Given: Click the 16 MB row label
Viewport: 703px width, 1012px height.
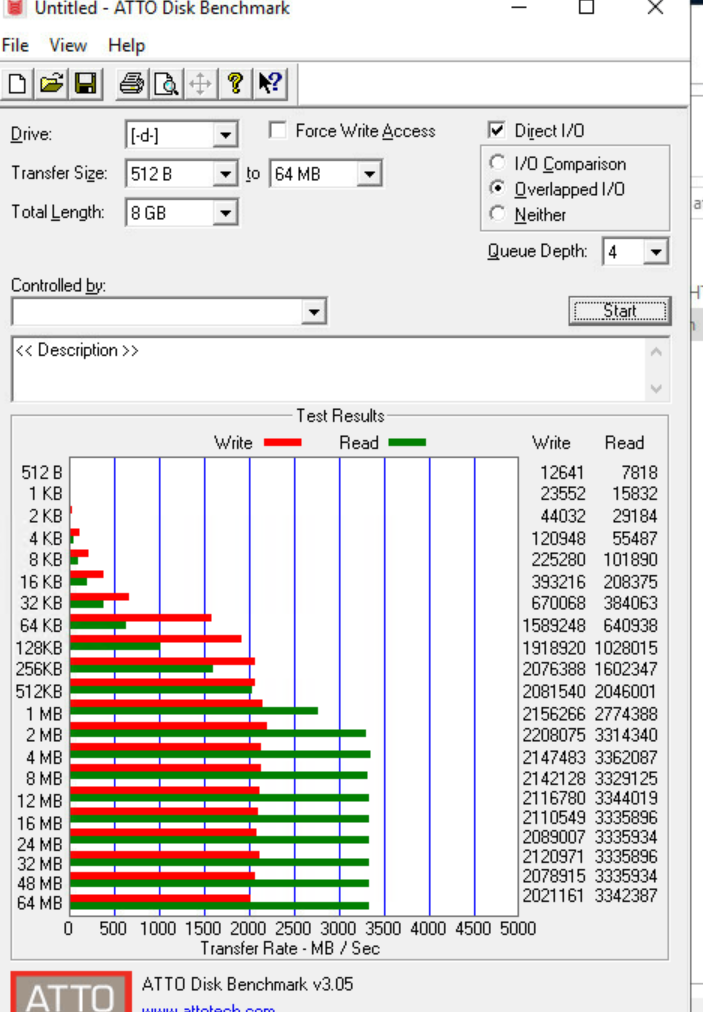Looking at the screenshot, I should click(x=39, y=824).
